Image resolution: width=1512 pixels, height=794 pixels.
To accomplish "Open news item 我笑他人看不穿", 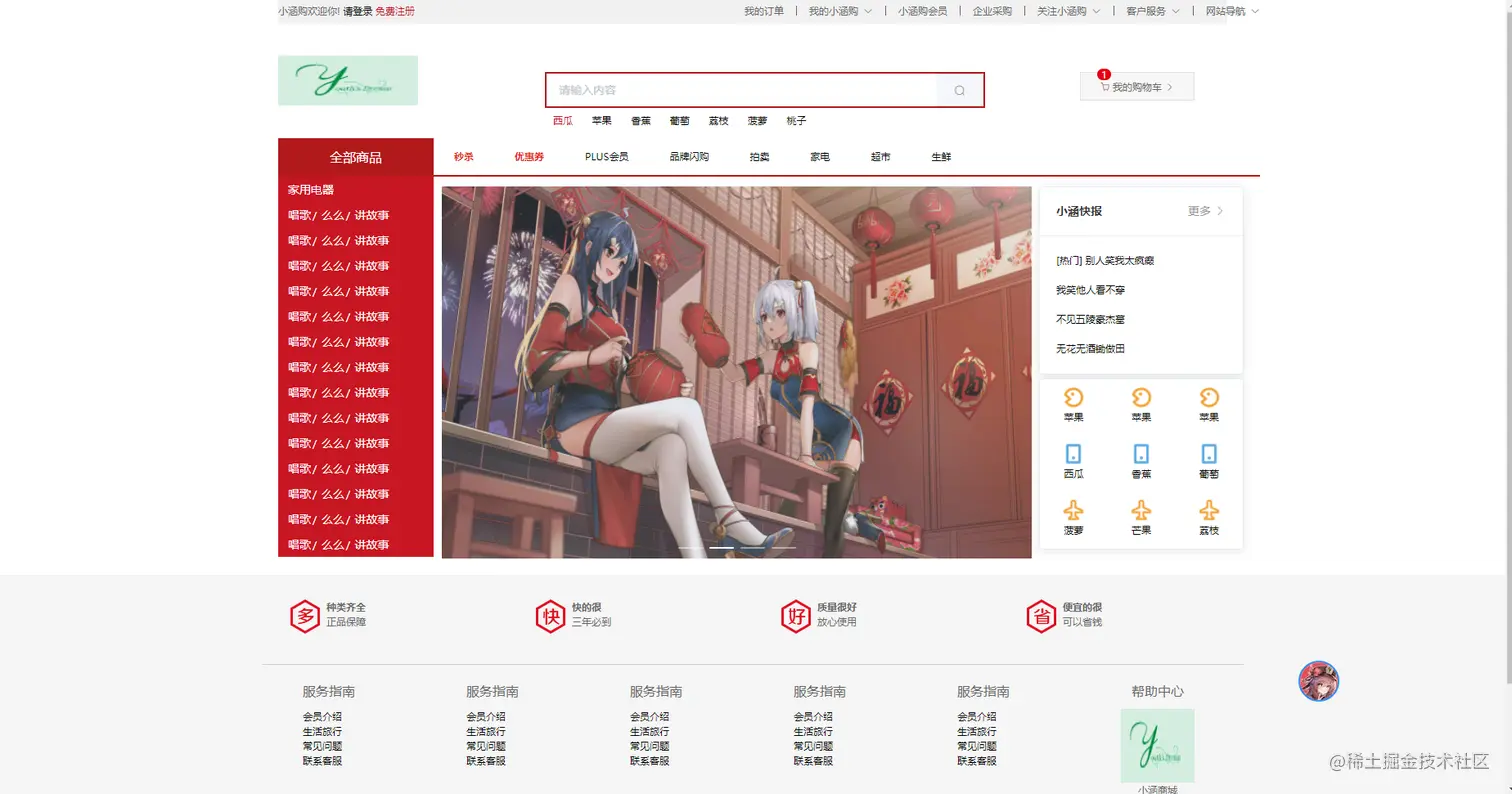I will pyautogui.click(x=1091, y=290).
